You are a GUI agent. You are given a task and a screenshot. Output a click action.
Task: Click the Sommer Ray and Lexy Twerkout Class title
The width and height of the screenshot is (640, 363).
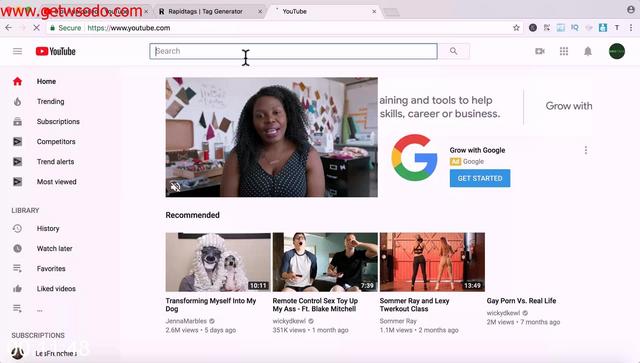coord(415,305)
